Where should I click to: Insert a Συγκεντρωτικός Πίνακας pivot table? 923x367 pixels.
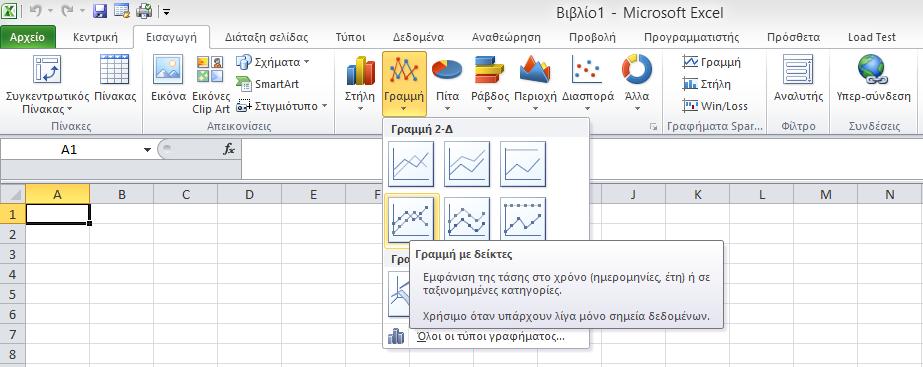click(x=47, y=84)
